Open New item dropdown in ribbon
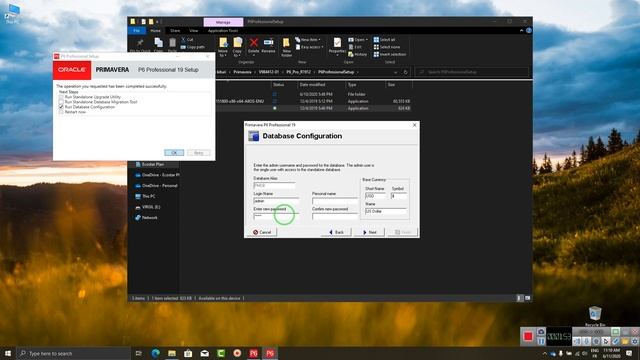640x360 pixels. [x=308, y=40]
